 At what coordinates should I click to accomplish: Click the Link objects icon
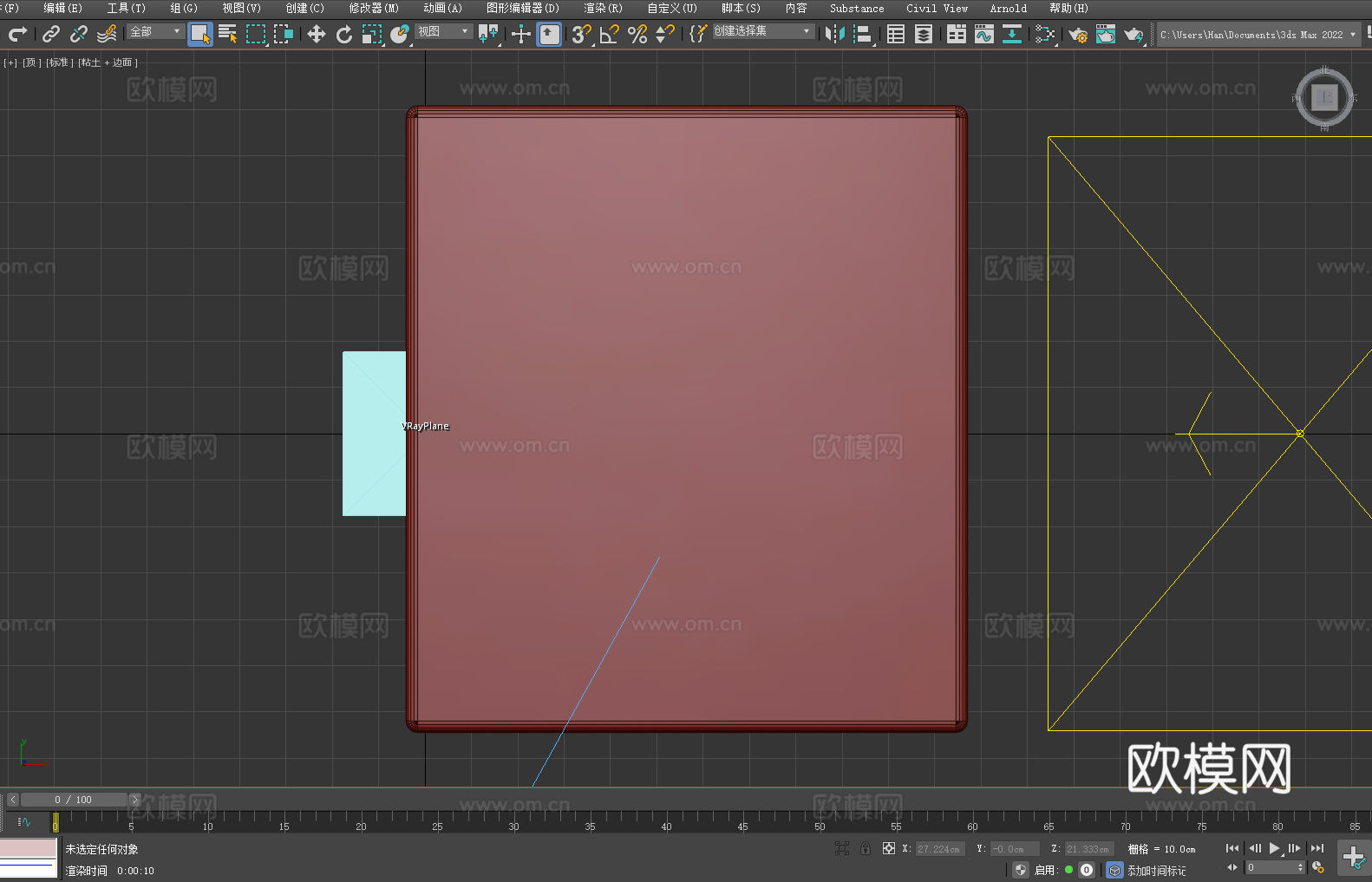click(51, 34)
